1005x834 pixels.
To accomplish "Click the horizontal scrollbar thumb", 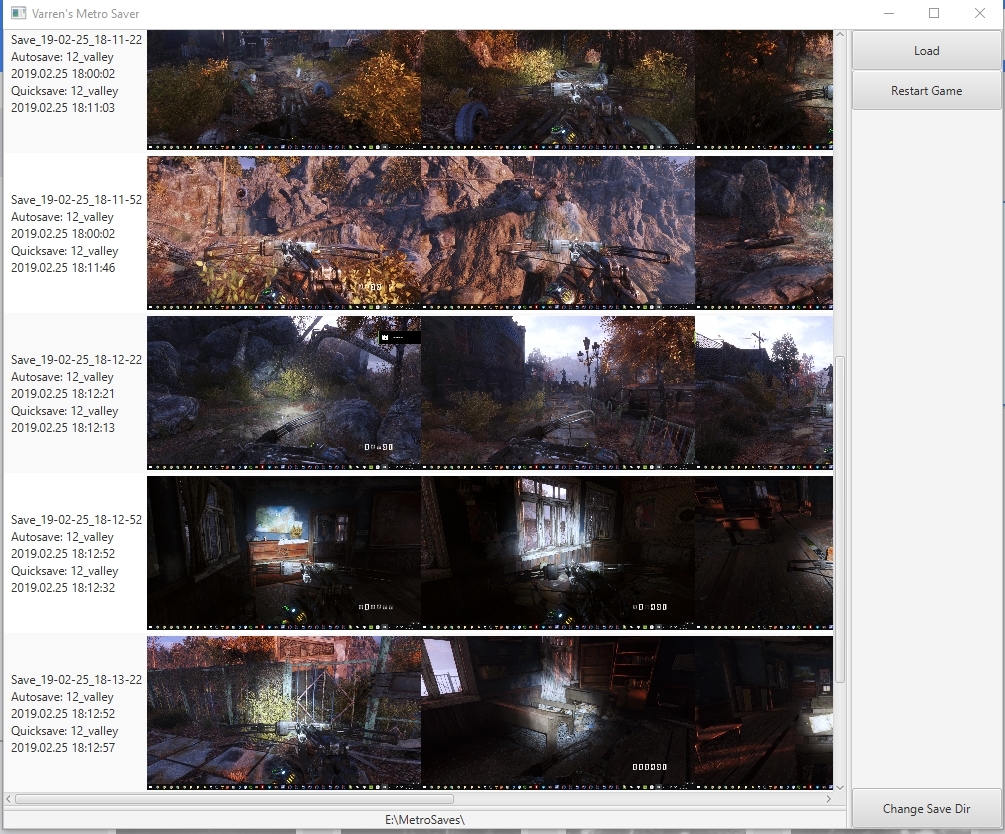I will click(235, 799).
